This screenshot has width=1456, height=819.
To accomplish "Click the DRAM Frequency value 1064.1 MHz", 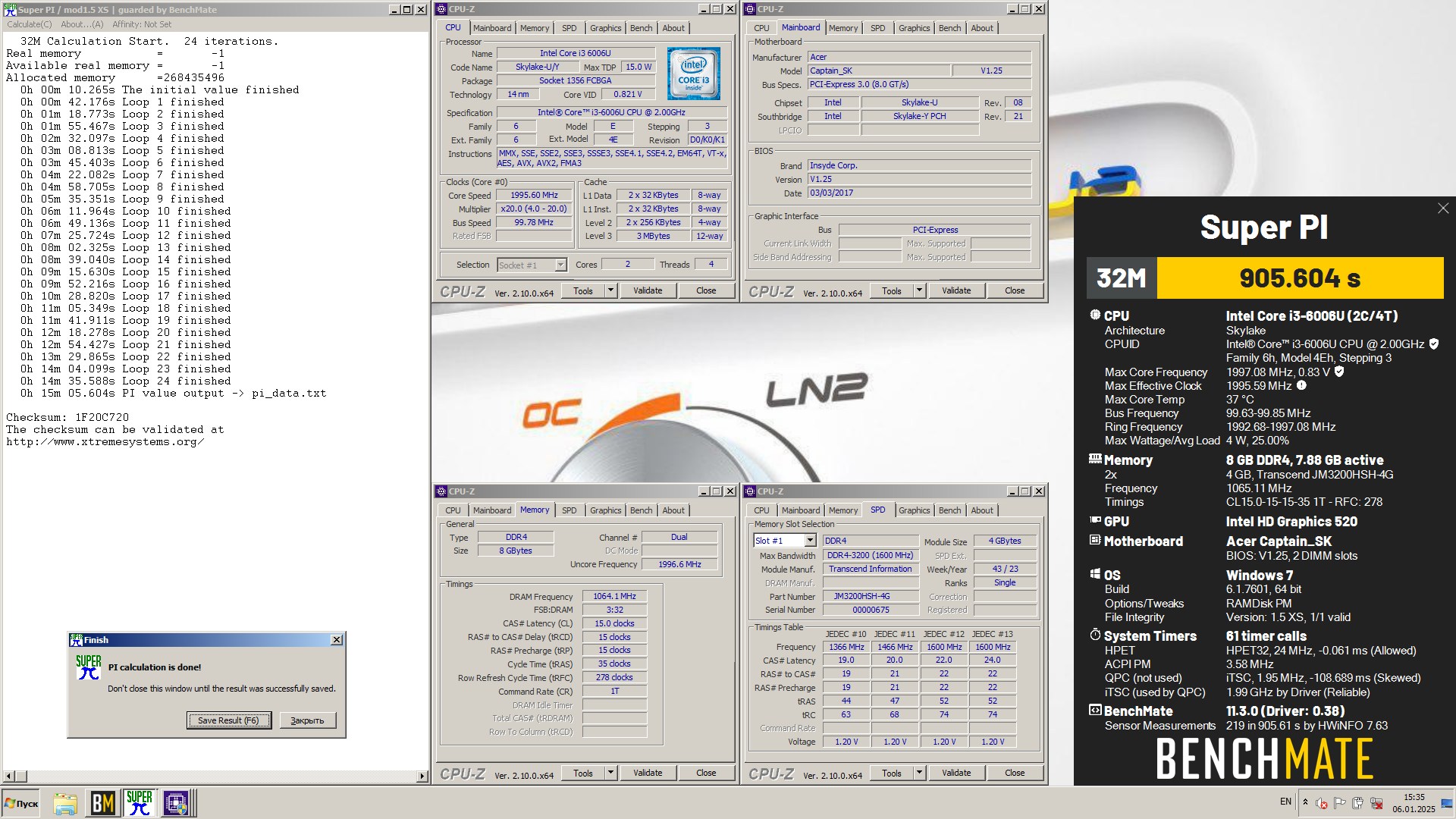I will pyautogui.click(x=614, y=596).
